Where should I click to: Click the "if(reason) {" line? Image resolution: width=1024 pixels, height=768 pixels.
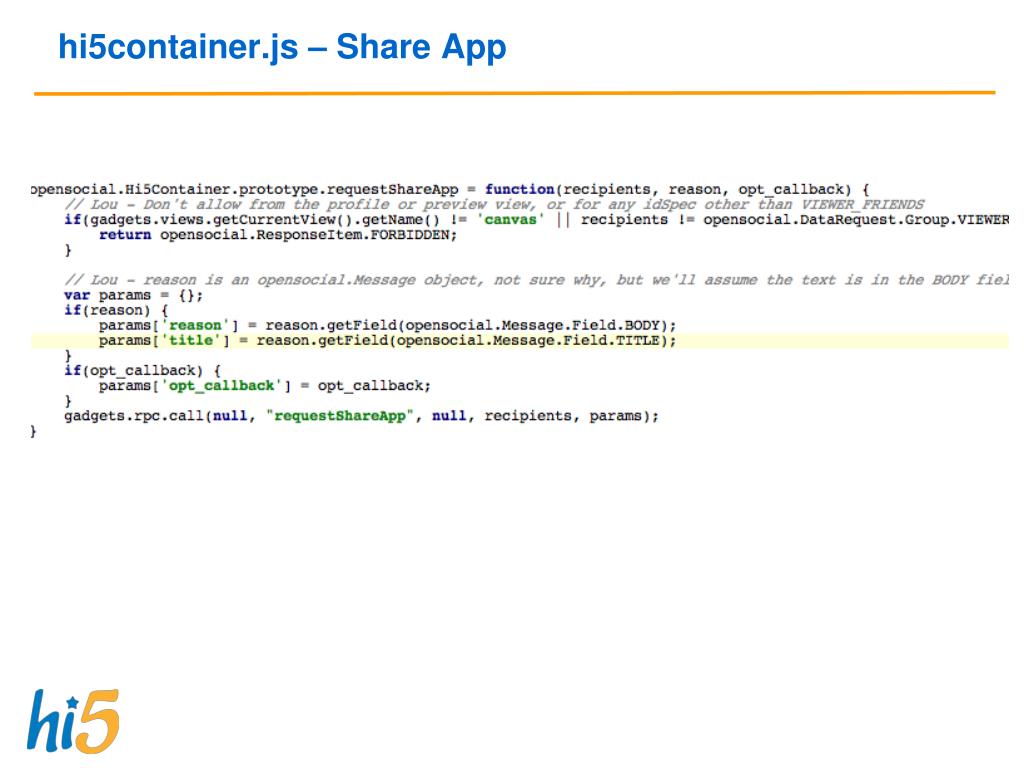[116, 310]
